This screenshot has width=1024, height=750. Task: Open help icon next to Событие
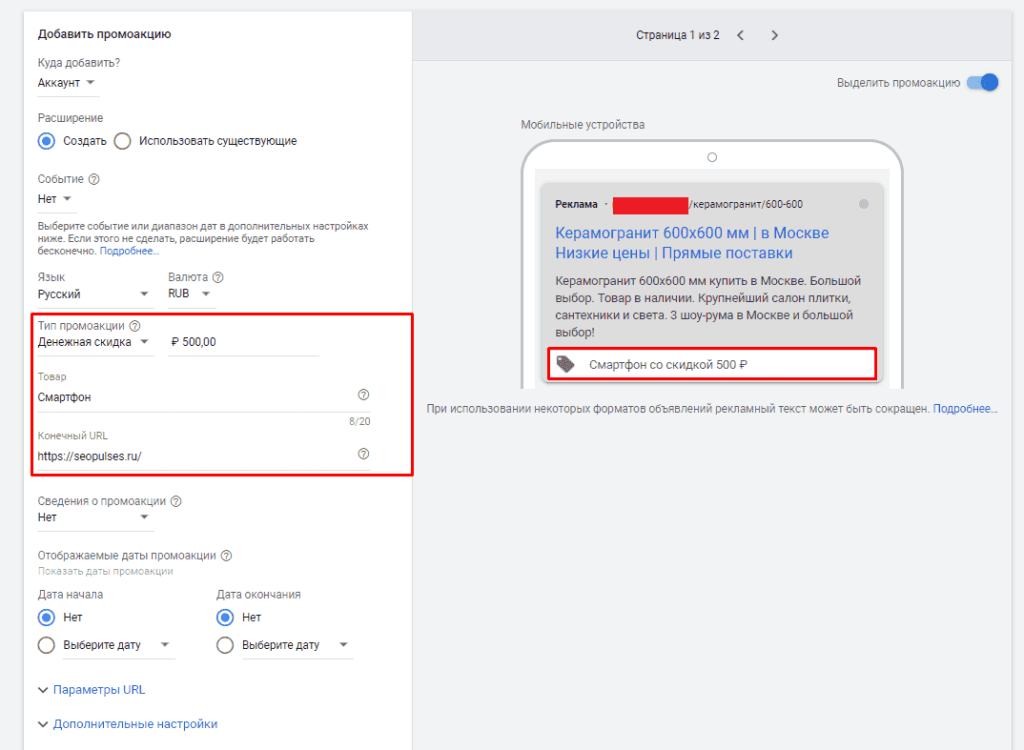[x=94, y=179]
